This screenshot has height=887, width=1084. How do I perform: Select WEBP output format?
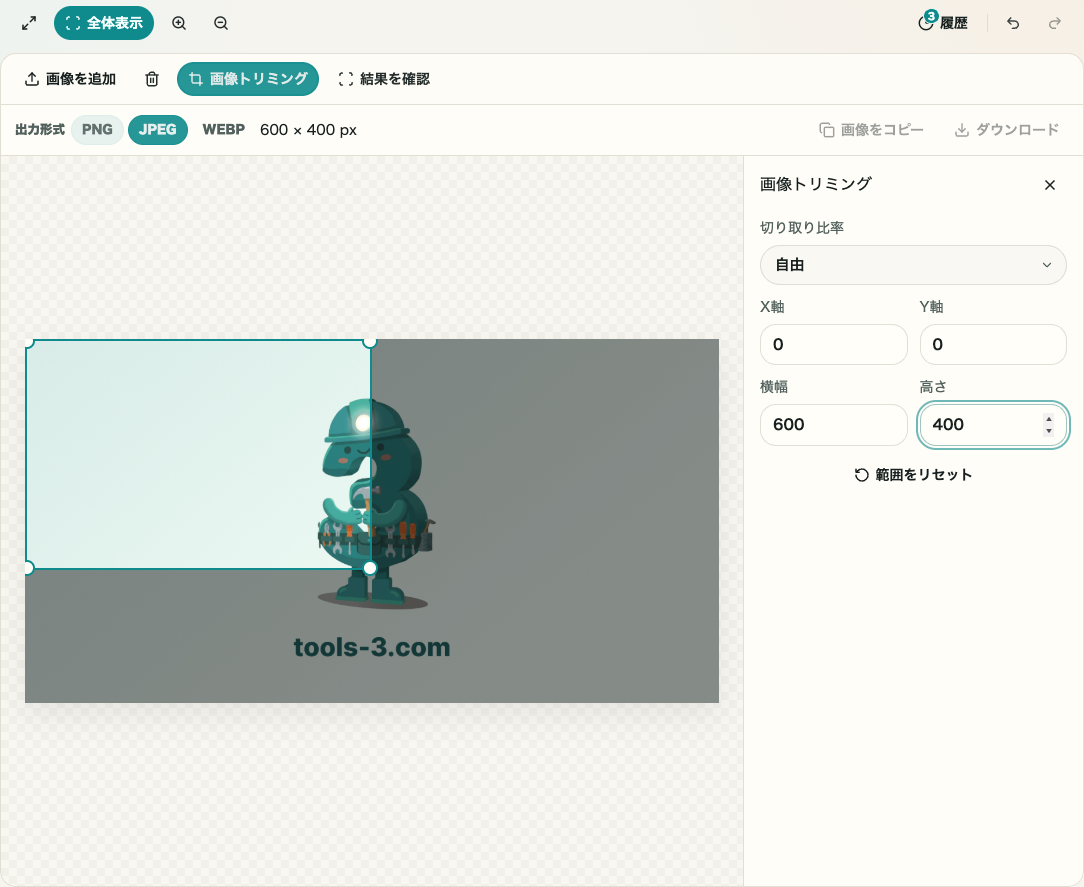coord(223,130)
